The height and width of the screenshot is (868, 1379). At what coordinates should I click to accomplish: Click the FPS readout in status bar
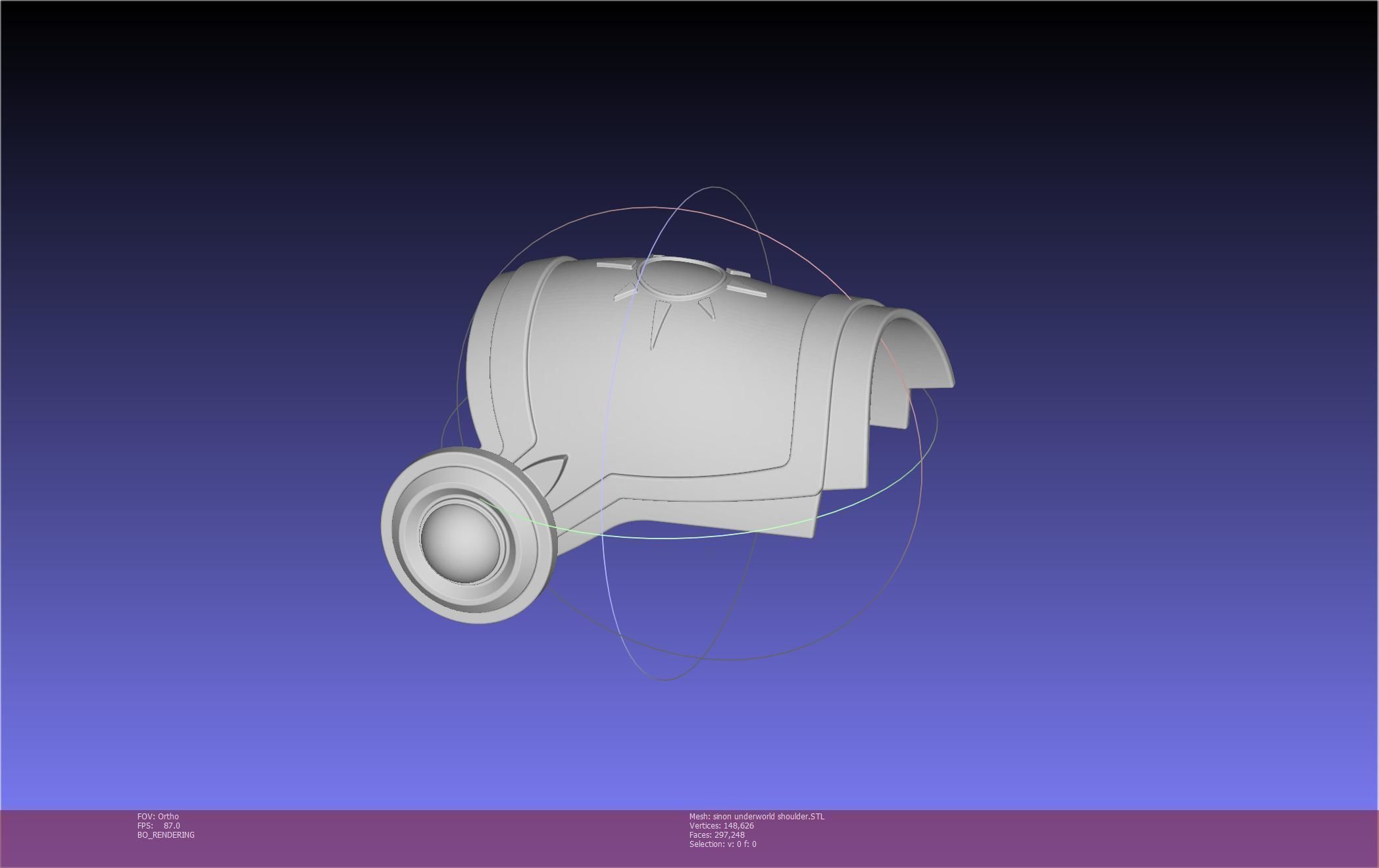click(x=159, y=826)
